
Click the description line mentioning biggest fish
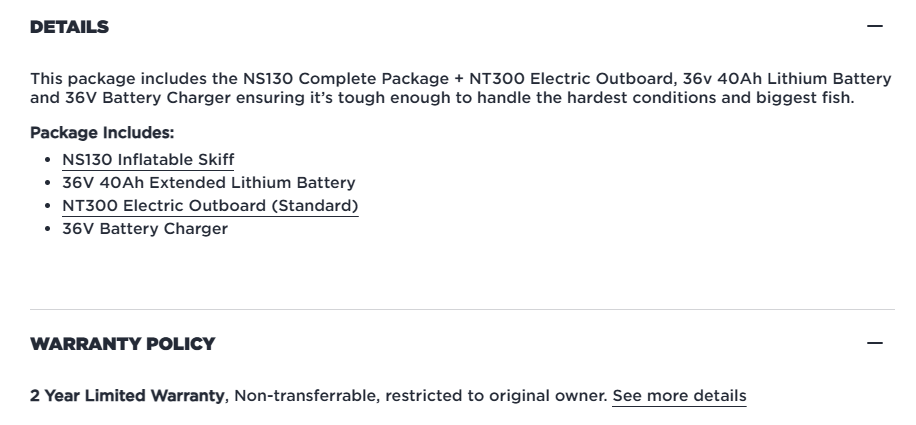442,98
